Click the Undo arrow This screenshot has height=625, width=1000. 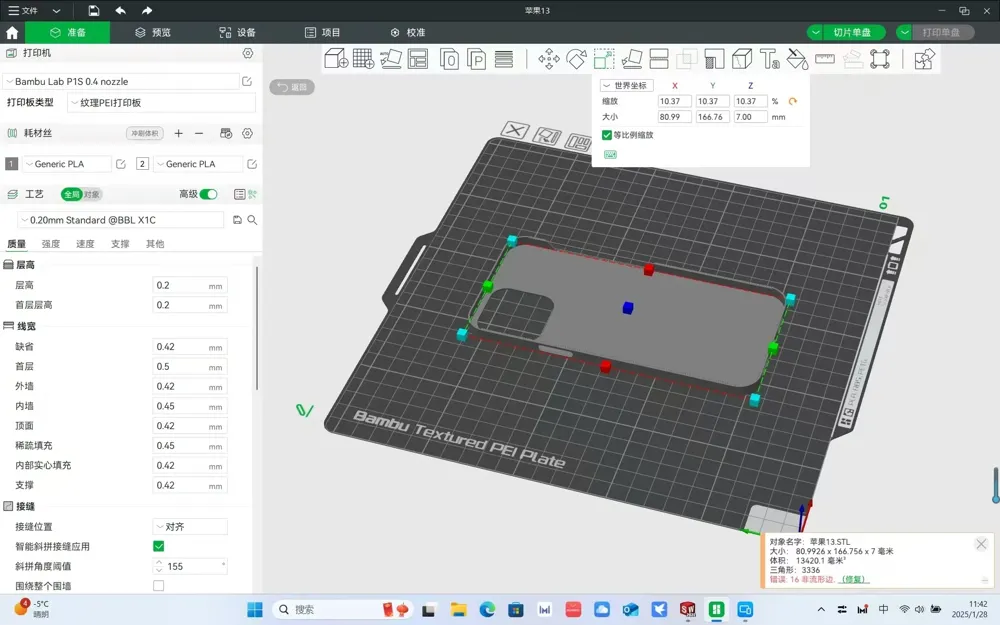click(121, 10)
